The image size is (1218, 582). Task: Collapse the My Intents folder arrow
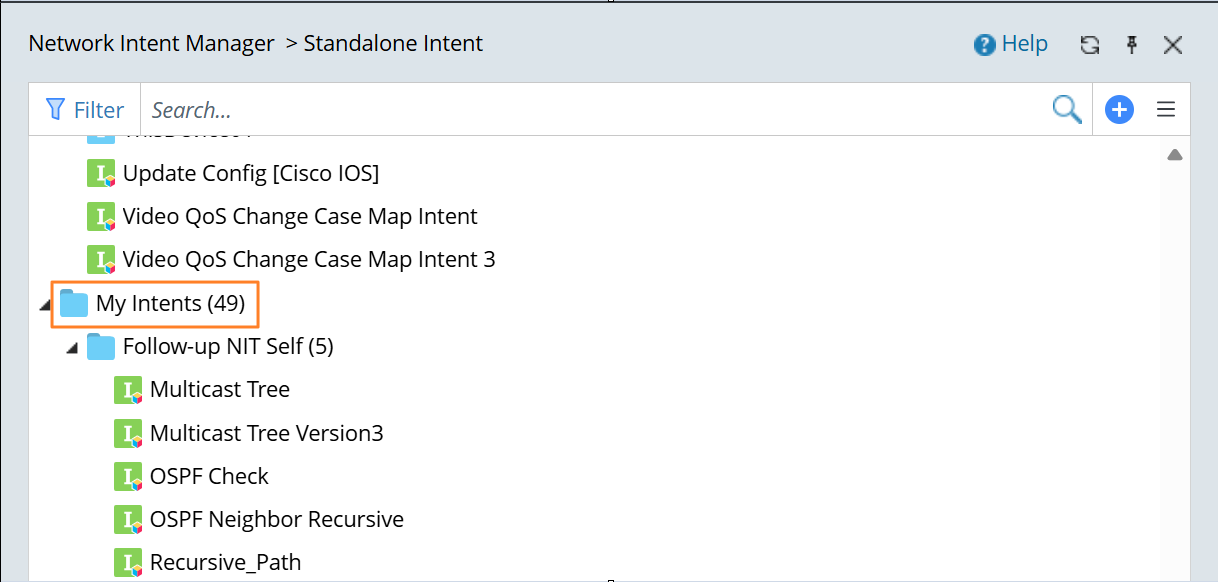pos(45,304)
